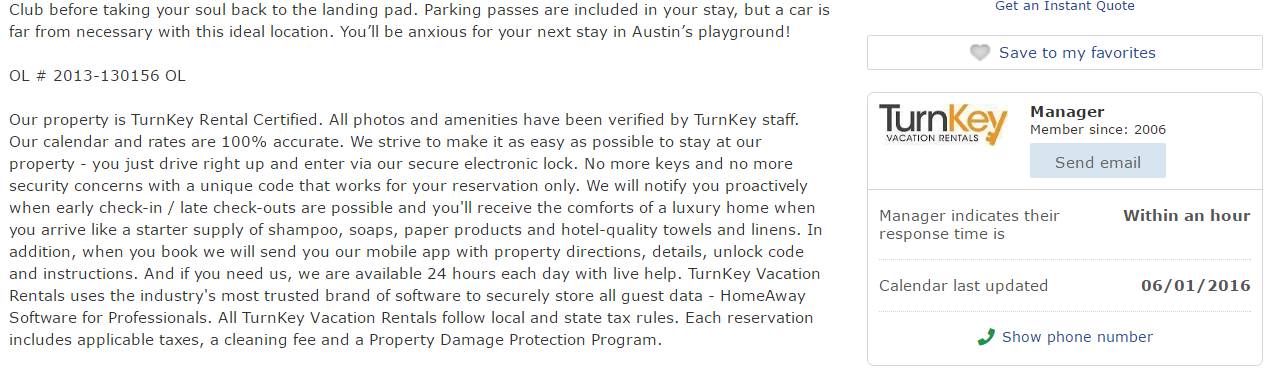
Task: Click the Manager heading
Action: (x=1067, y=112)
